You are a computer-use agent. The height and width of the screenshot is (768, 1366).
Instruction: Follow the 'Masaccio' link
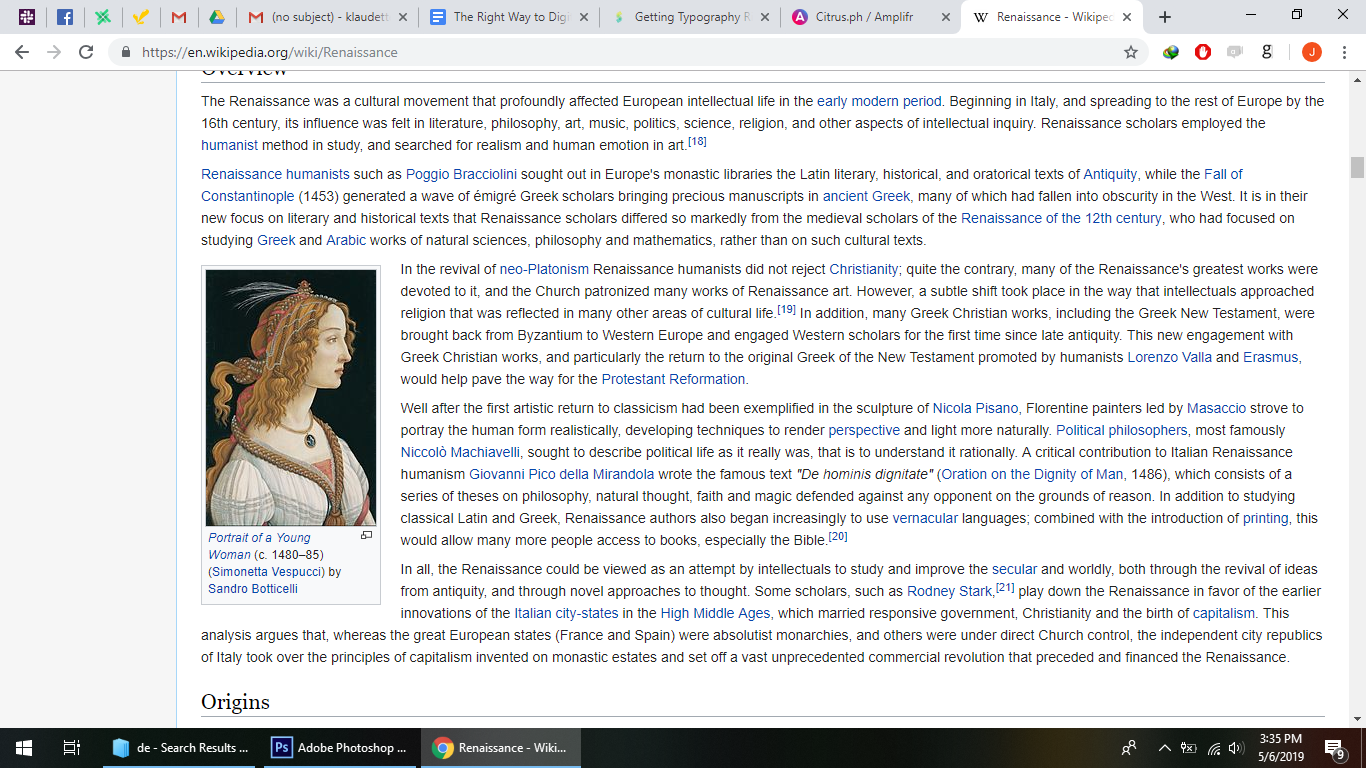pyautogui.click(x=1216, y=408)
